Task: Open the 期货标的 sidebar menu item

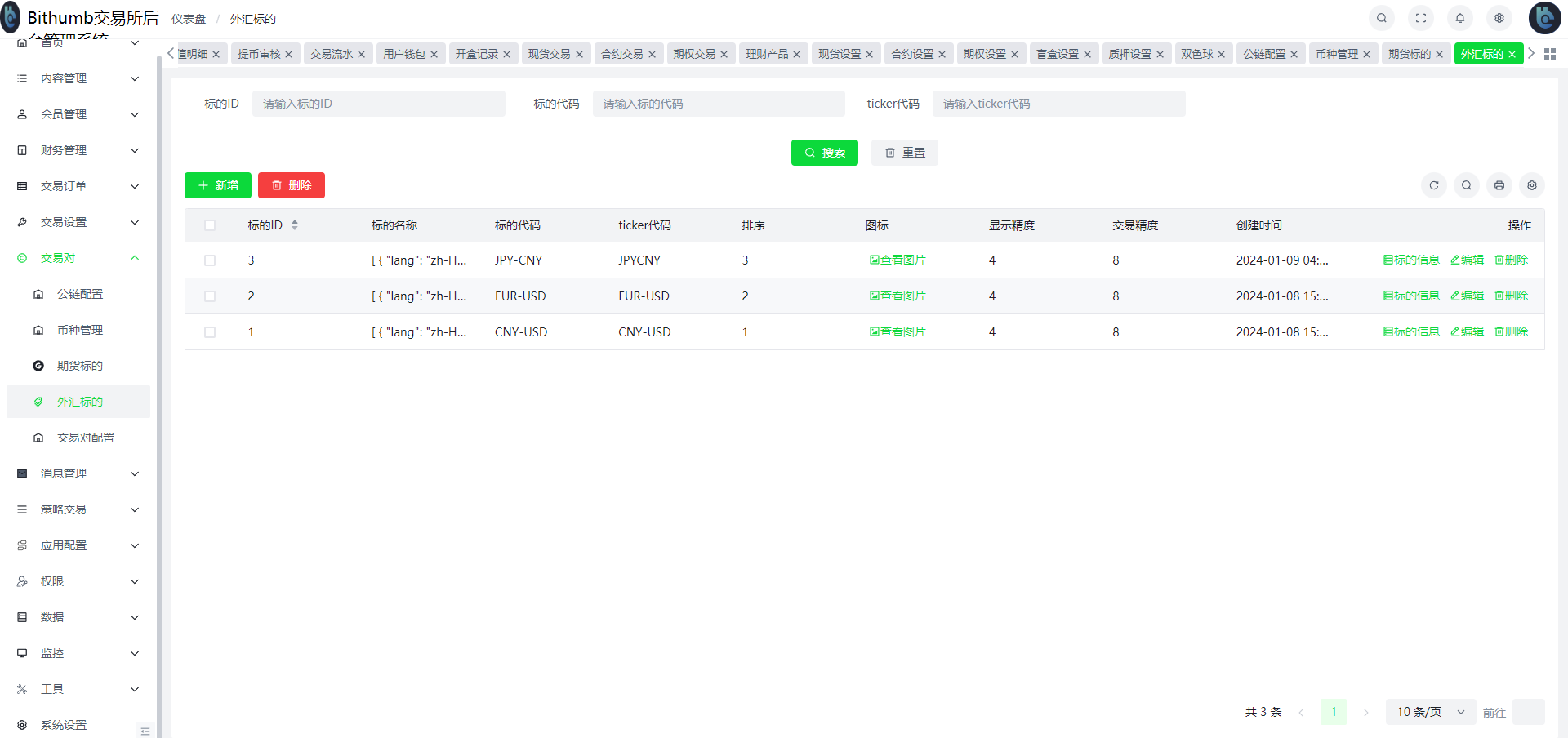Action: coord(79,366)
